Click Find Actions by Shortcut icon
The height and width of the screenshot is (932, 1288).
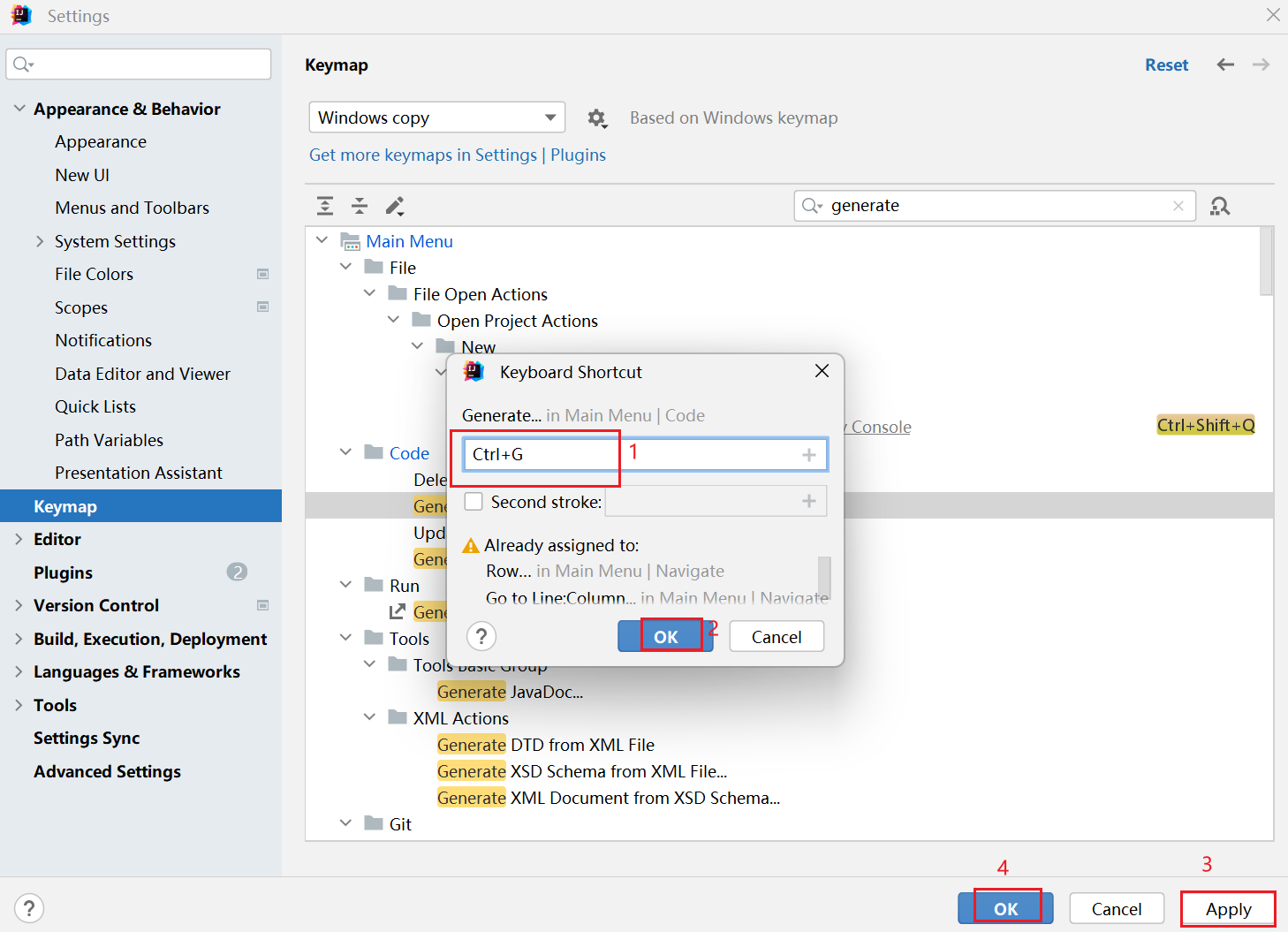point(1220,206)
